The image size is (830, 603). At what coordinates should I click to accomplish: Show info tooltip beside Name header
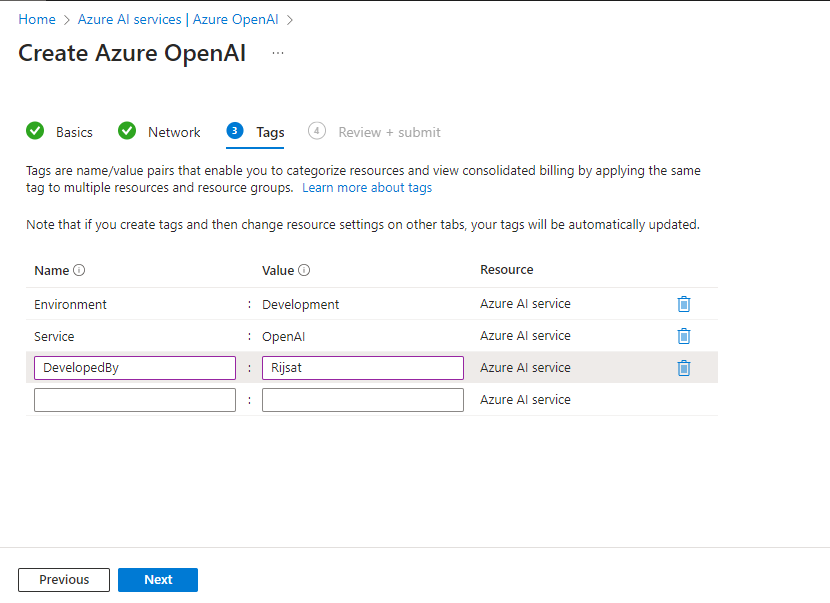click(x=79, y=270)
